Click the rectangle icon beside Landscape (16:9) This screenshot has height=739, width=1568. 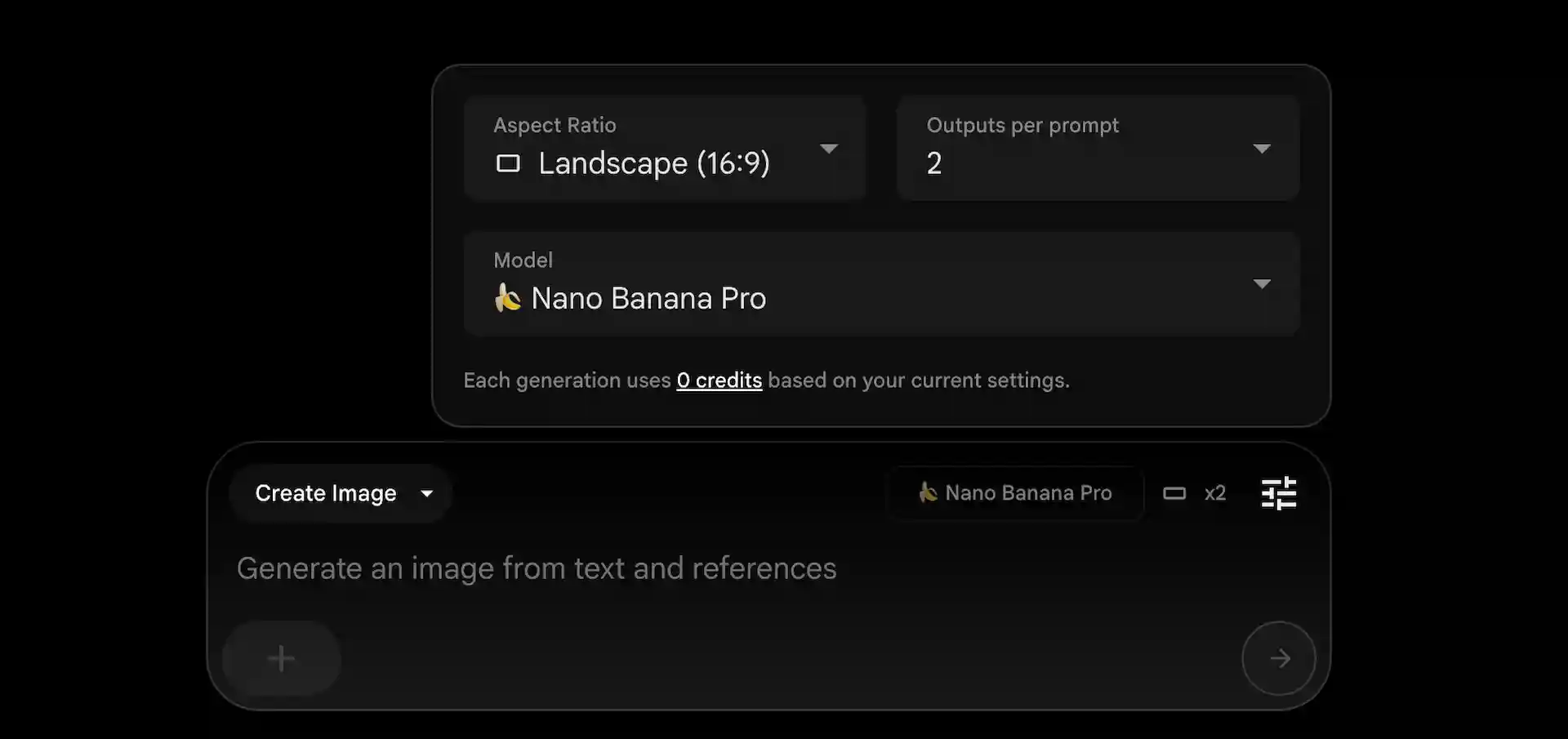click(x=508, y=163)
